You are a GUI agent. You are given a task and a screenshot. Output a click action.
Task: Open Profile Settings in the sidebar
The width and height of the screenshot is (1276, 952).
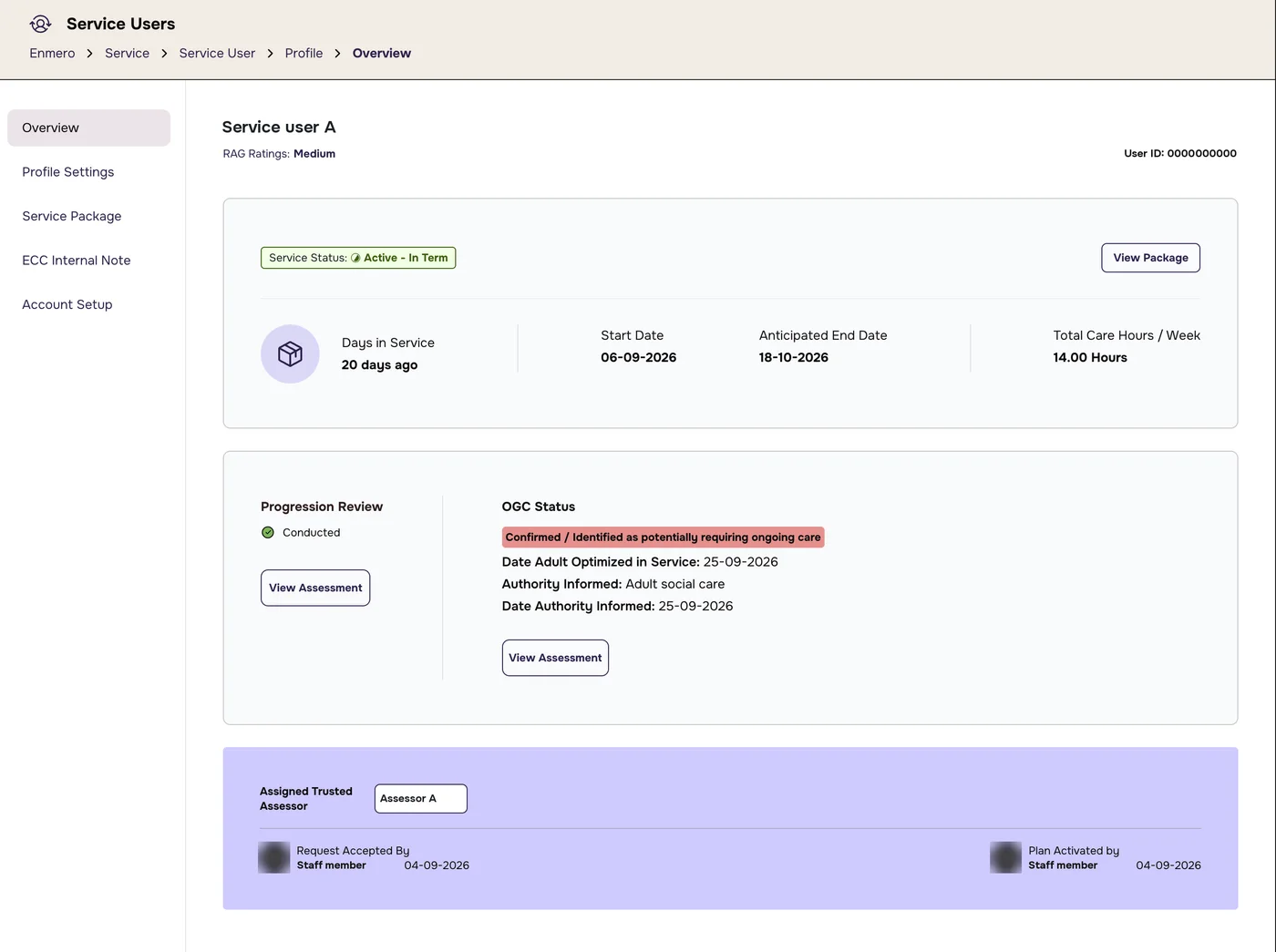[x=68, y=172]
